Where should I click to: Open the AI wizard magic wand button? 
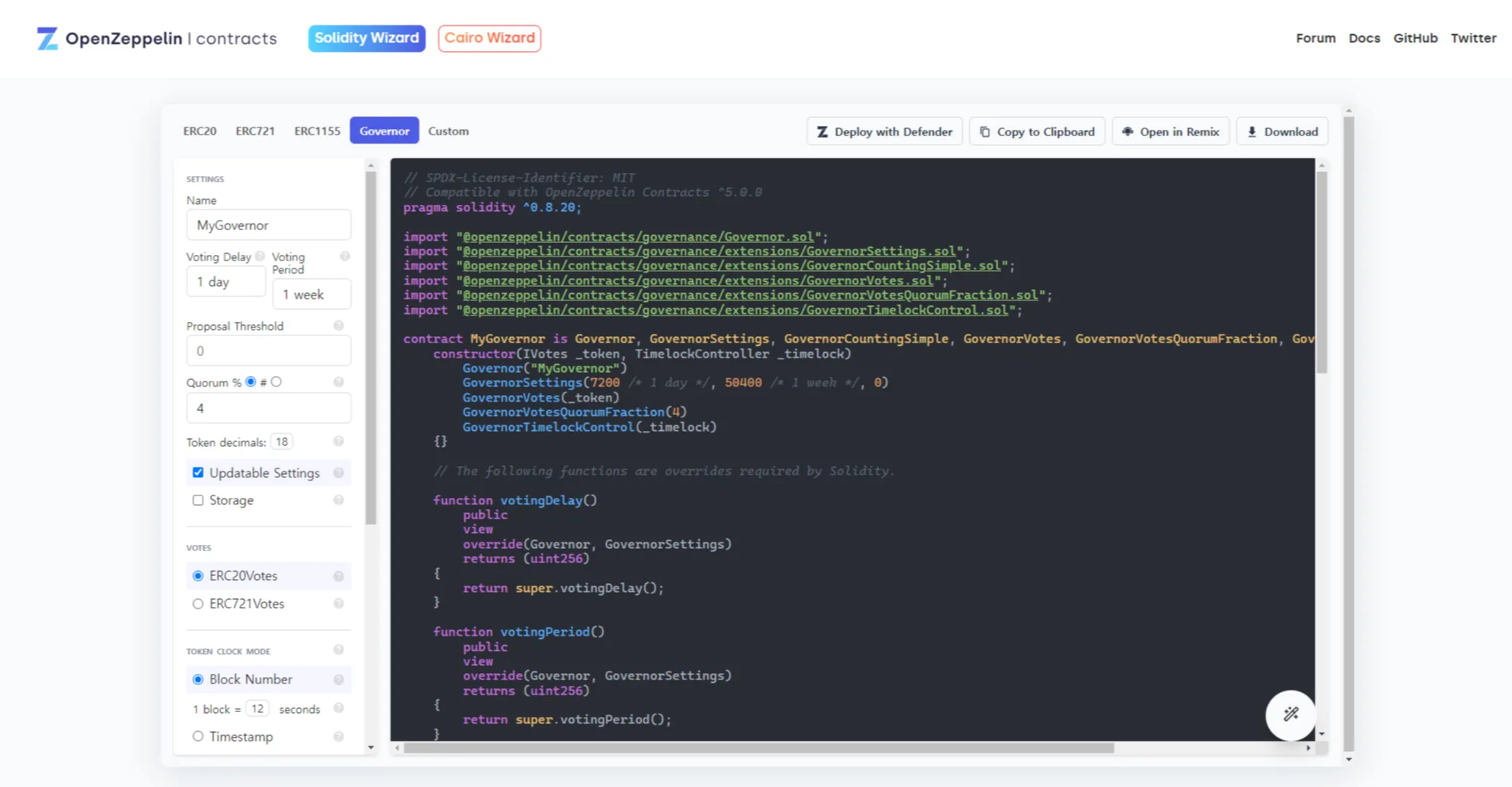click(1290, 715)
